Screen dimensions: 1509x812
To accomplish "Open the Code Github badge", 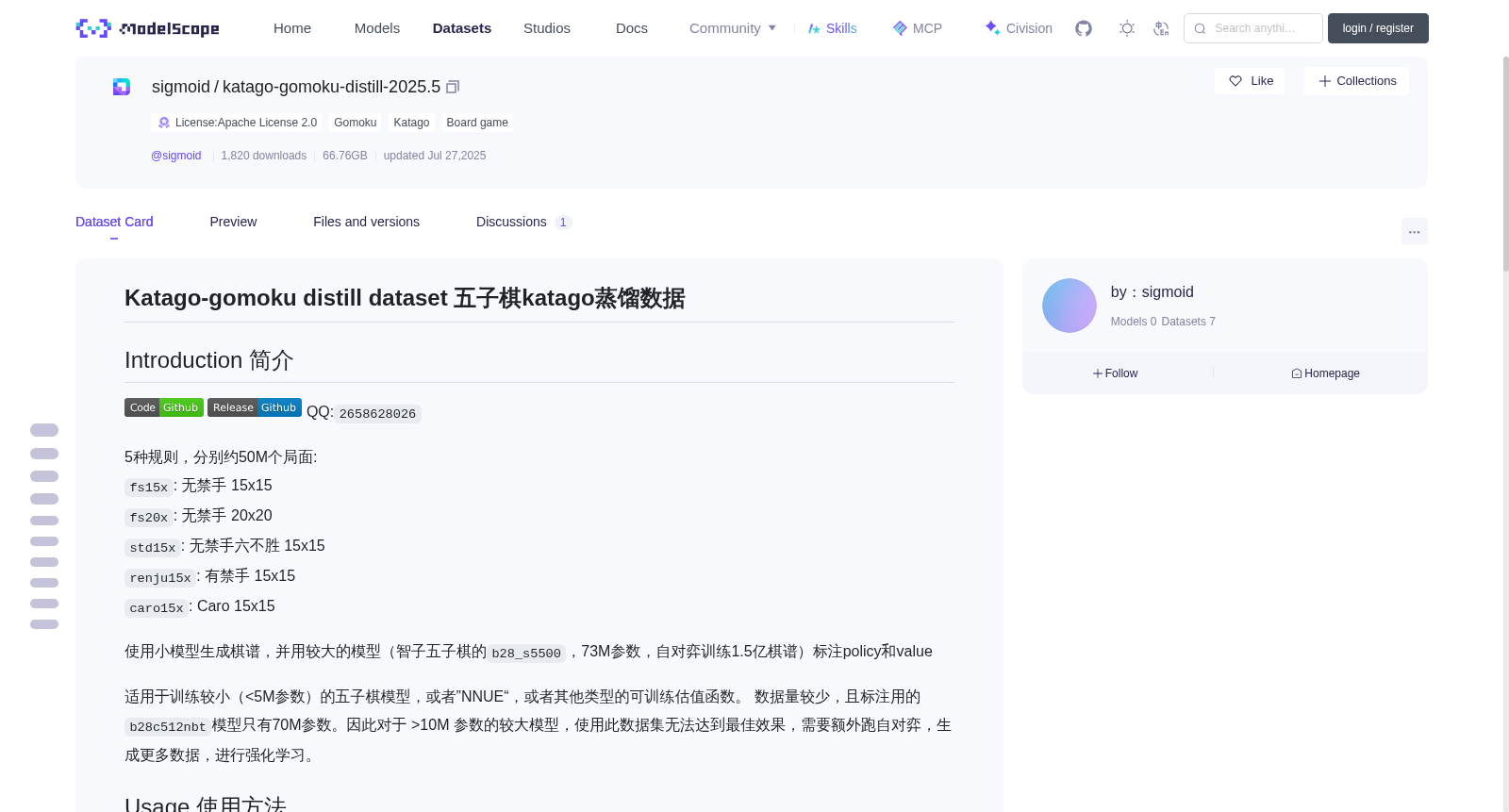I will click(x=164, y=407).
